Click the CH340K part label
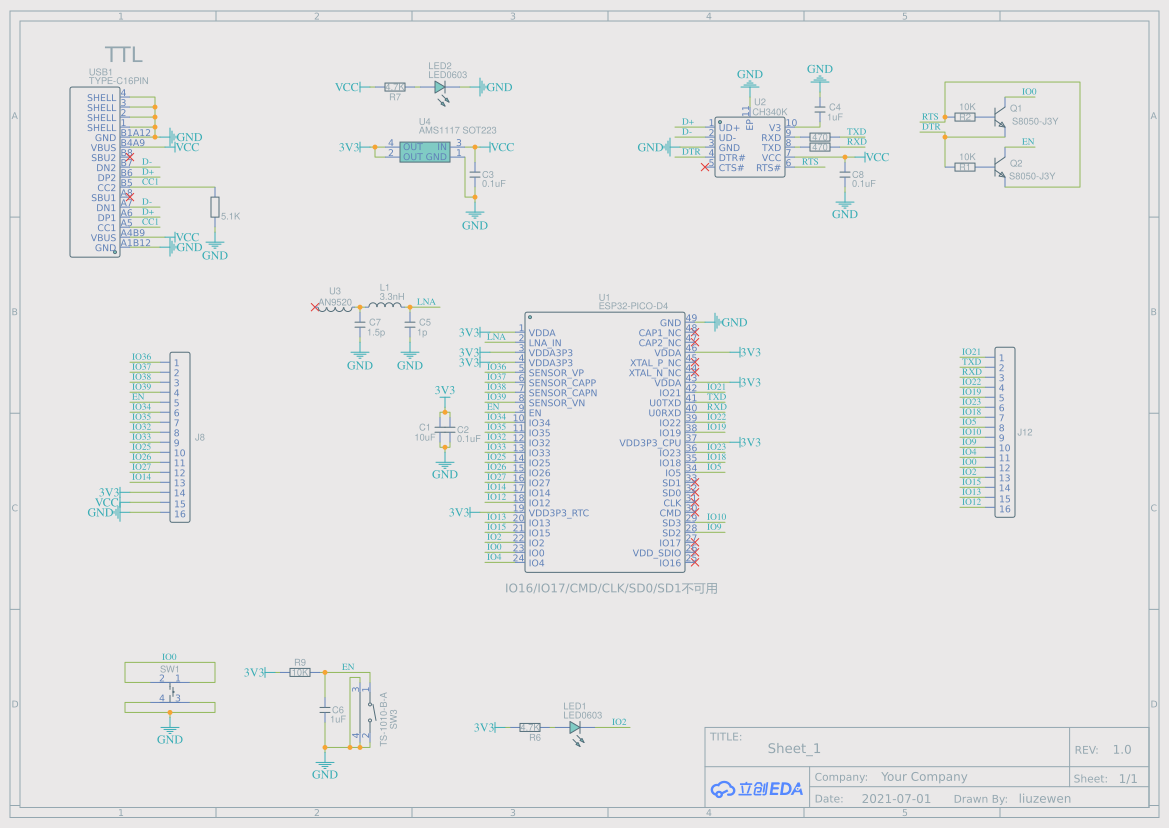Screen dimensions: 1169x828 tap(770, 112)
